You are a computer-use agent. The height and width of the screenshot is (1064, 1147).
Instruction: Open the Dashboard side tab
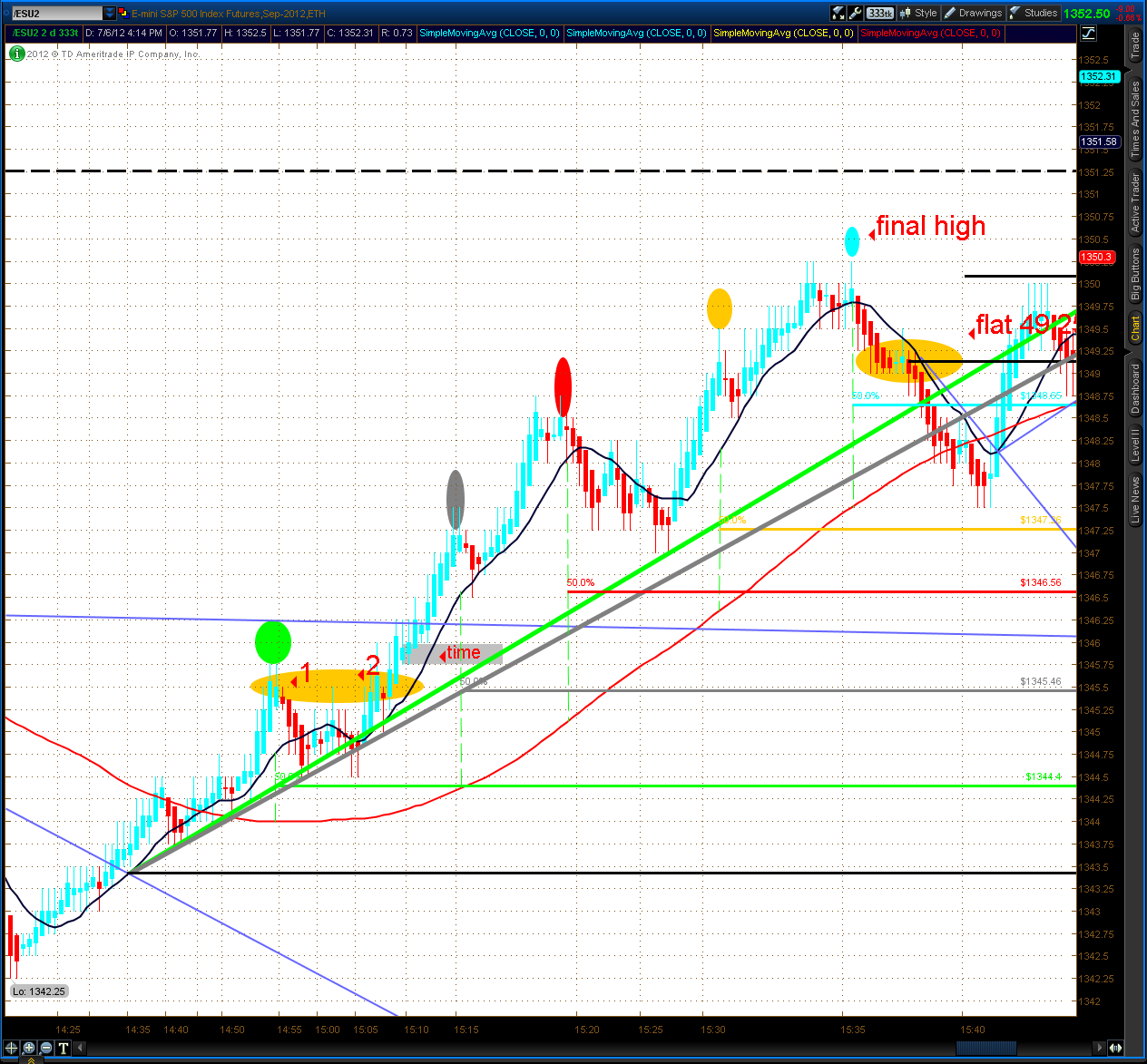(x=1135, y=388)
